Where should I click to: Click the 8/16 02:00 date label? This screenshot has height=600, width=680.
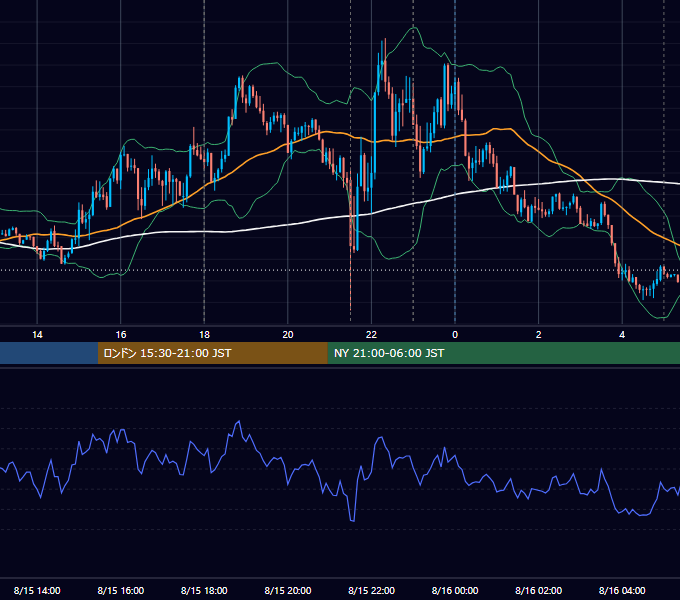pyautogui.click(x=539, y=590)
